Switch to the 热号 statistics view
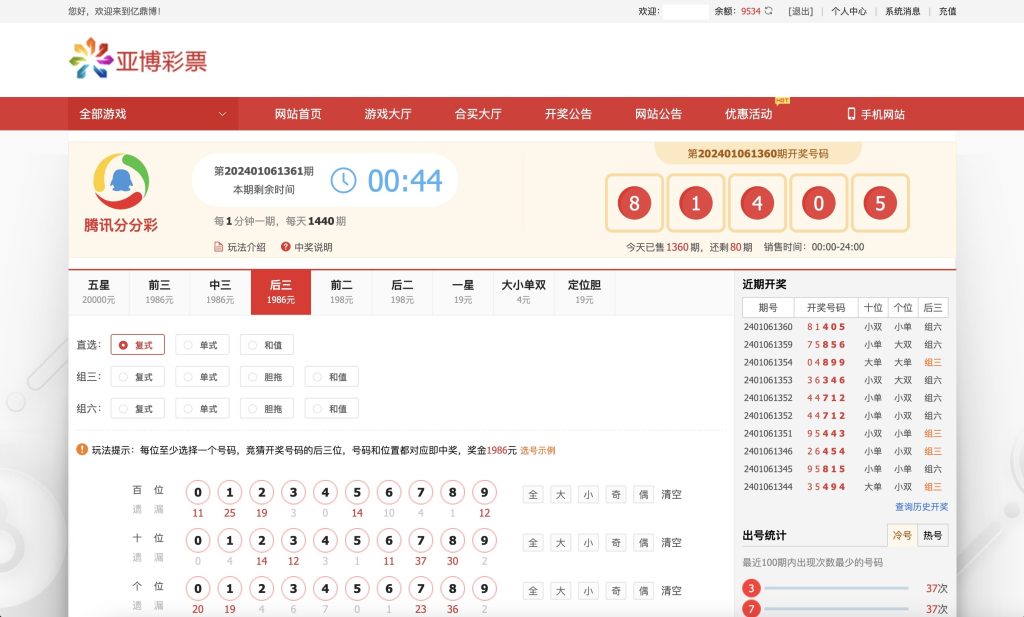The image size is (1024, 617). pos(934,536)
